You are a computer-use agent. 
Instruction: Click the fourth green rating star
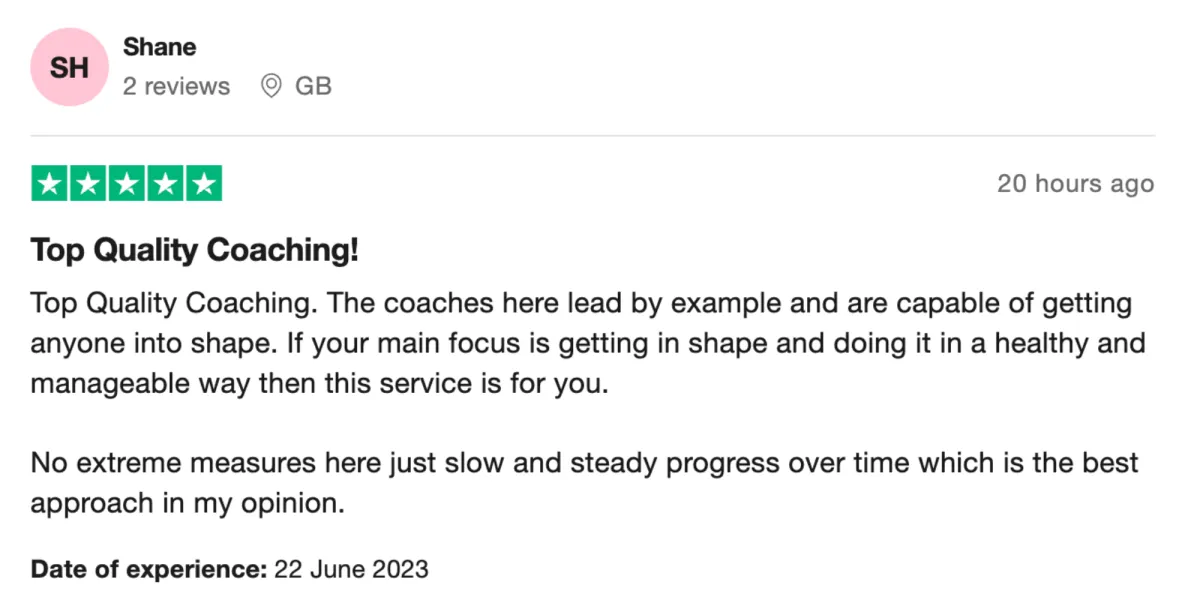(165, 184)
